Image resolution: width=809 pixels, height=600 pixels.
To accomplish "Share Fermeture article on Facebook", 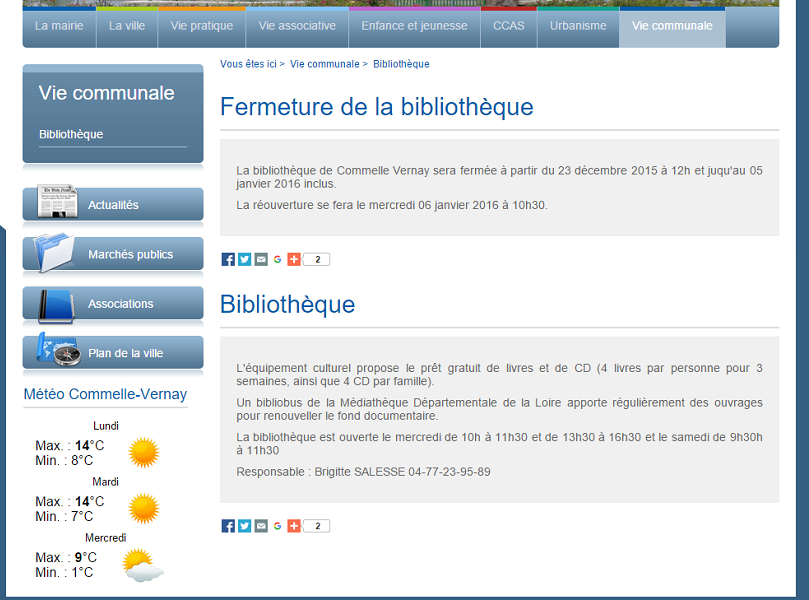I will tap(228, 259).
